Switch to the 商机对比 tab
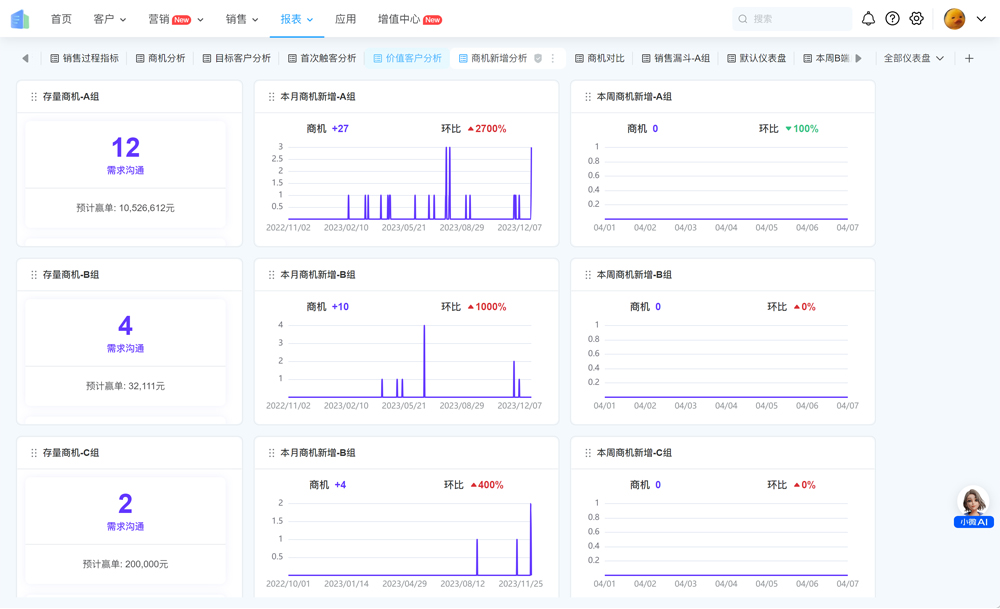The height and width of the screenshot is (609, 1000). [600, 59]
